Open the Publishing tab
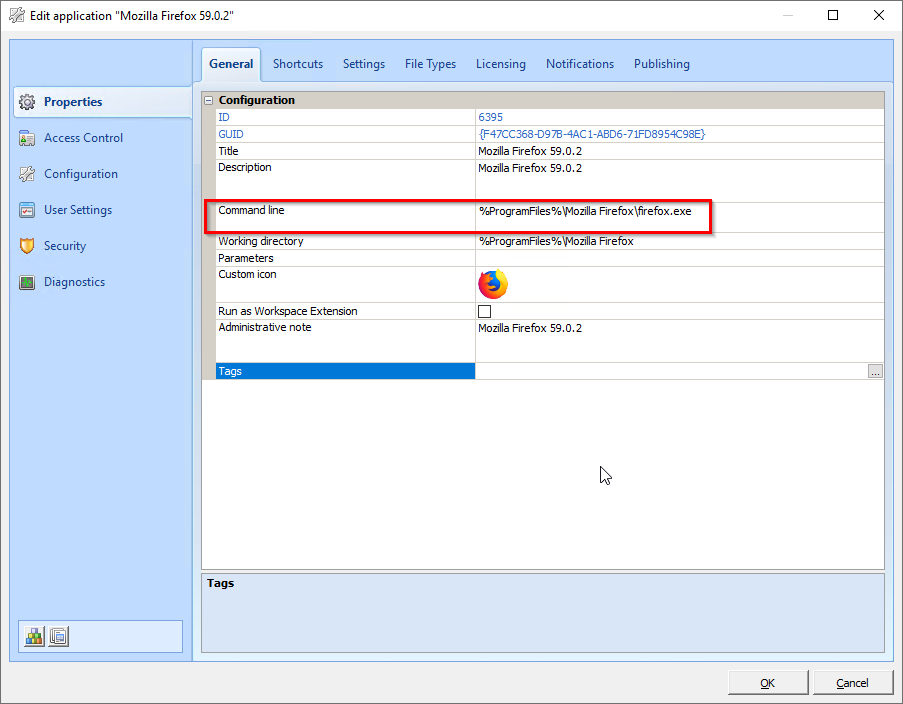The width and height of the screenshot is (903, 704). click(661, 64)
